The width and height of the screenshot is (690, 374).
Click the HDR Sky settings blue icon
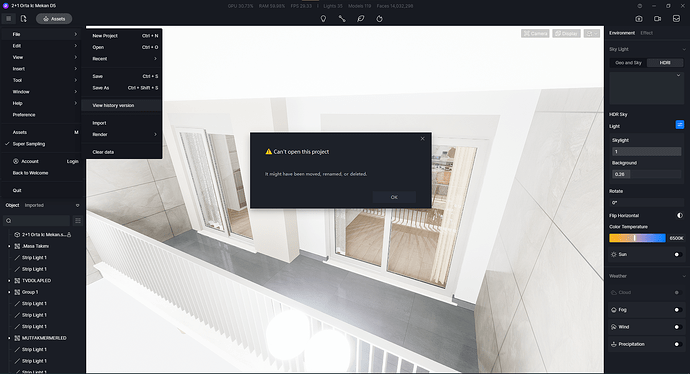[x=679, y=125]
